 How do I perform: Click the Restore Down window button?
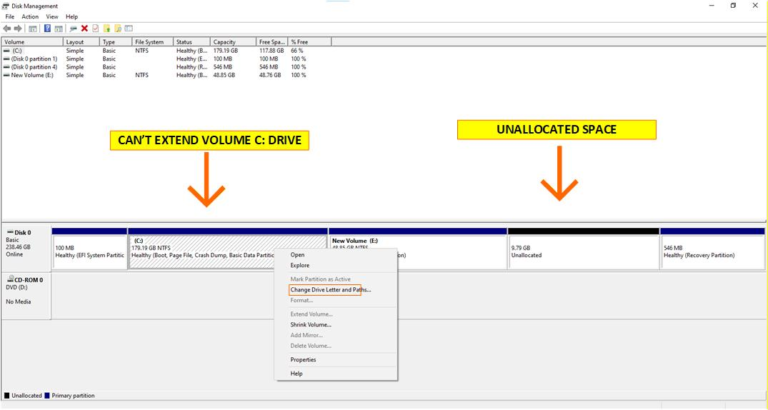point(733,6)
